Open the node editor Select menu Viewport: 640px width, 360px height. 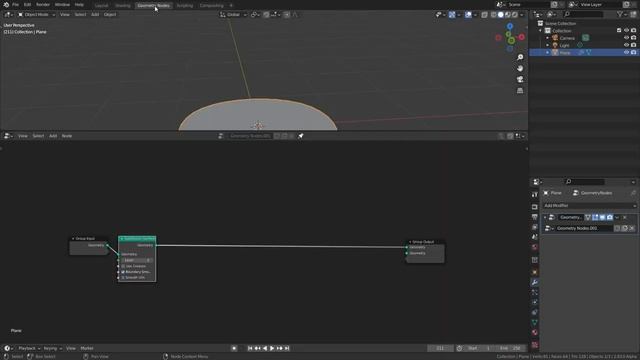tap(38, 136)
